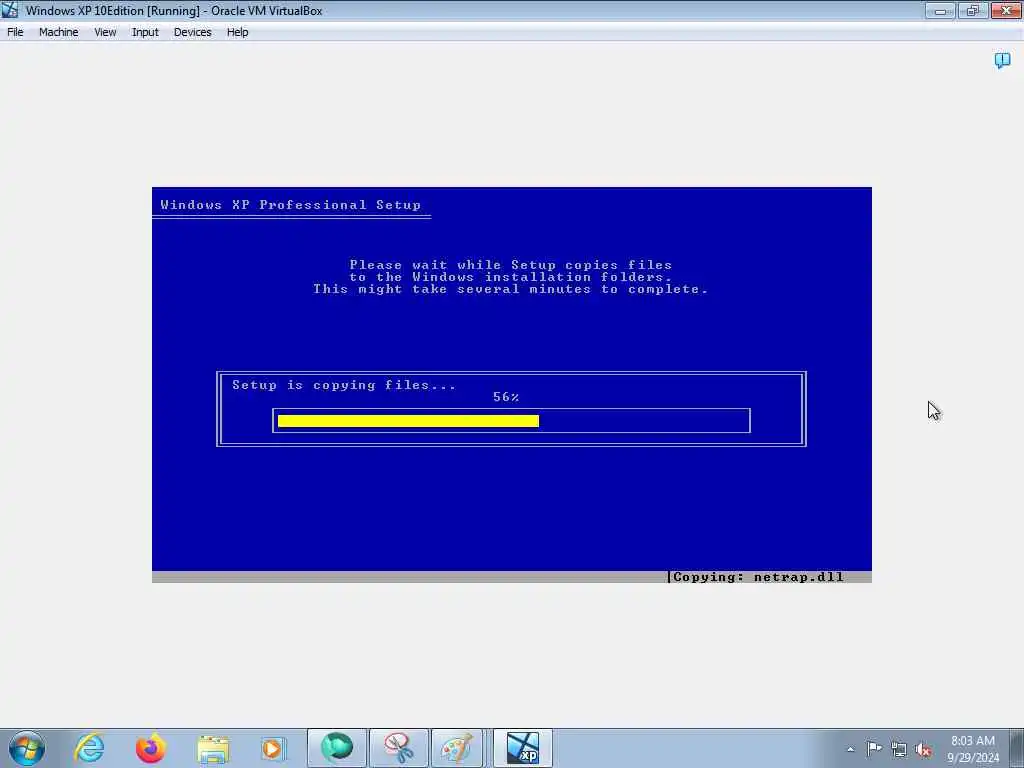Click 'This might take several minutes' line
The height and width of the screenshot is (768, 1024).
click(x=510, y=289)
